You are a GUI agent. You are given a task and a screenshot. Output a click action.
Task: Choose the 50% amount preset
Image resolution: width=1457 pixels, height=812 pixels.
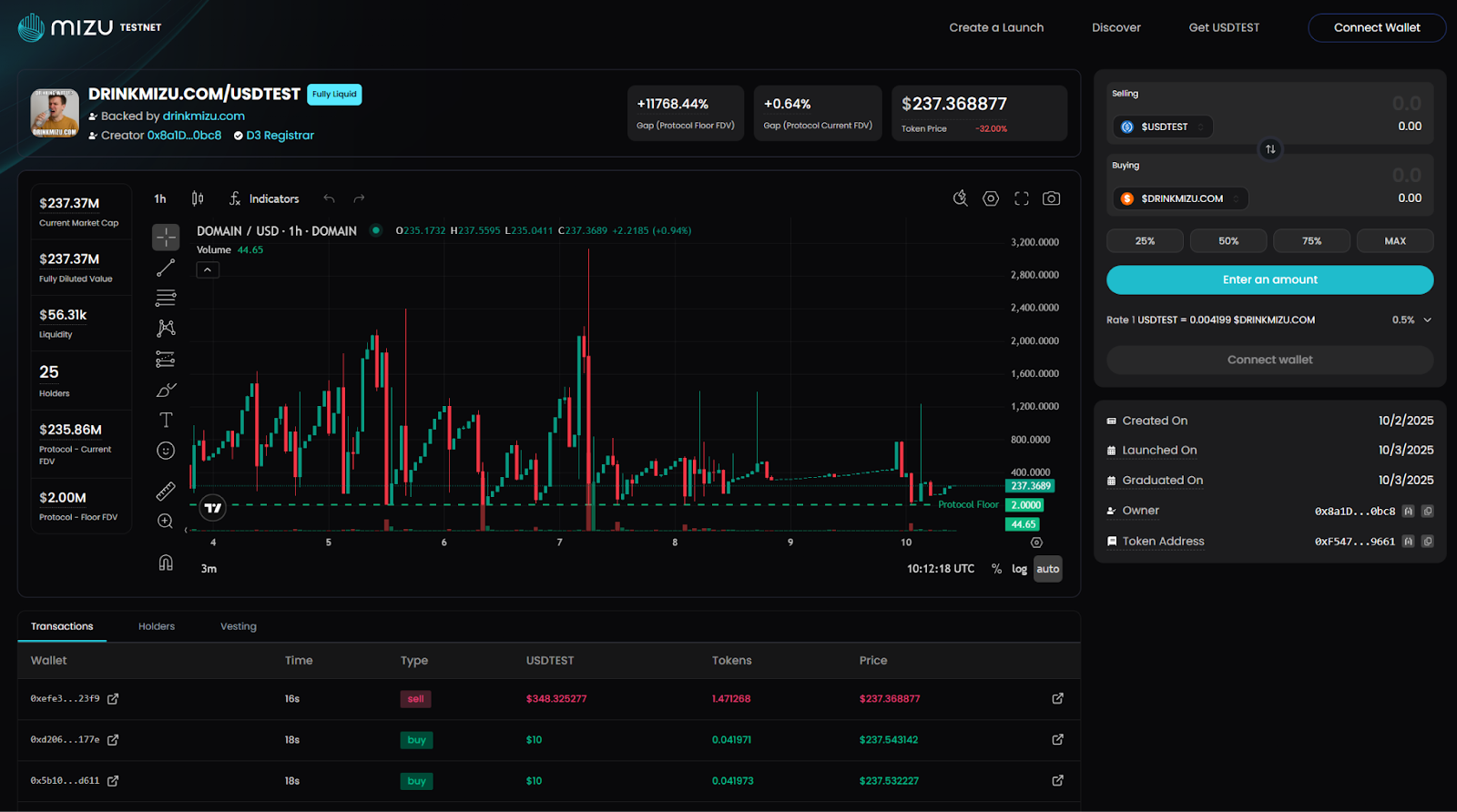coord(1228,241)
